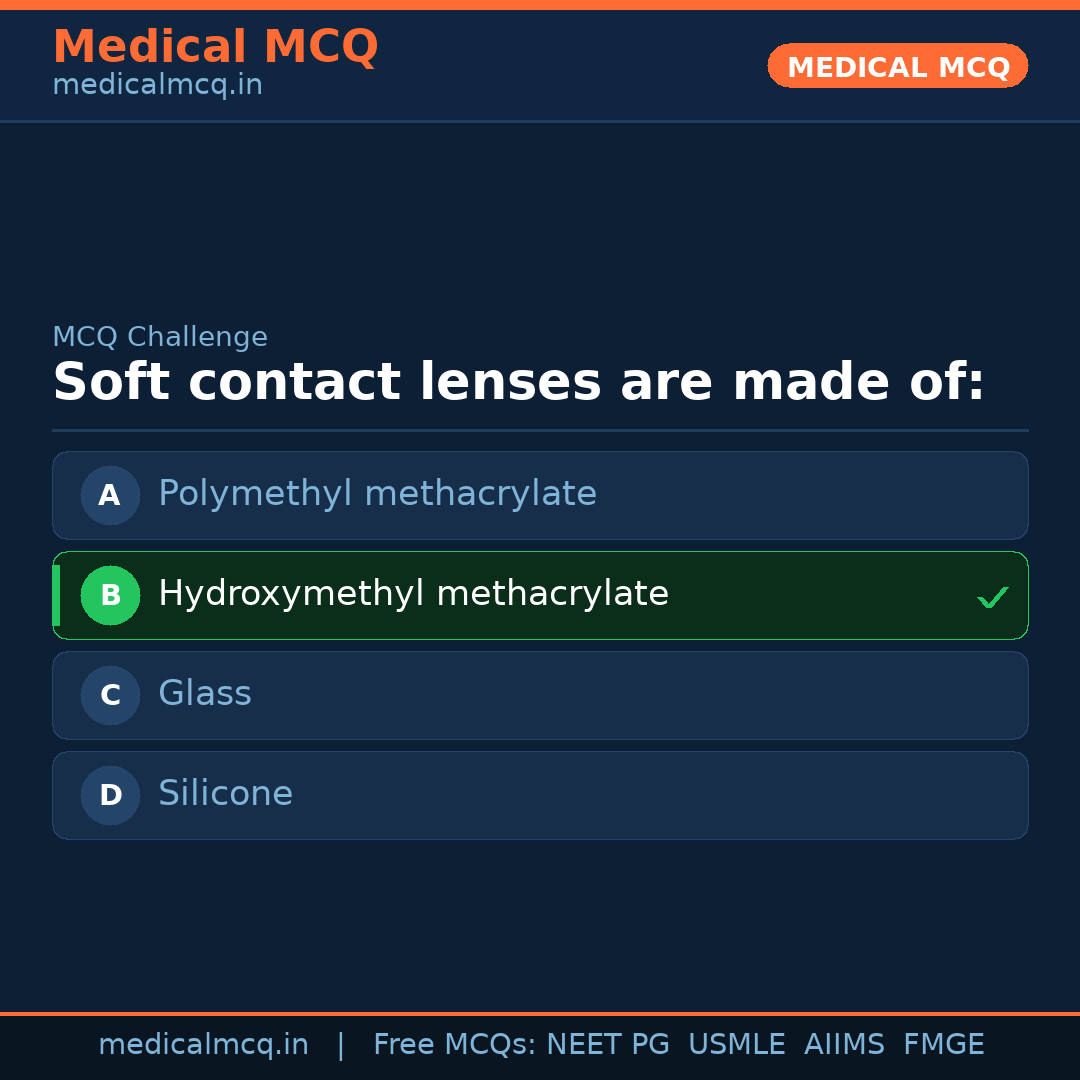Click the green accent bar beside option B

point(55,595)
